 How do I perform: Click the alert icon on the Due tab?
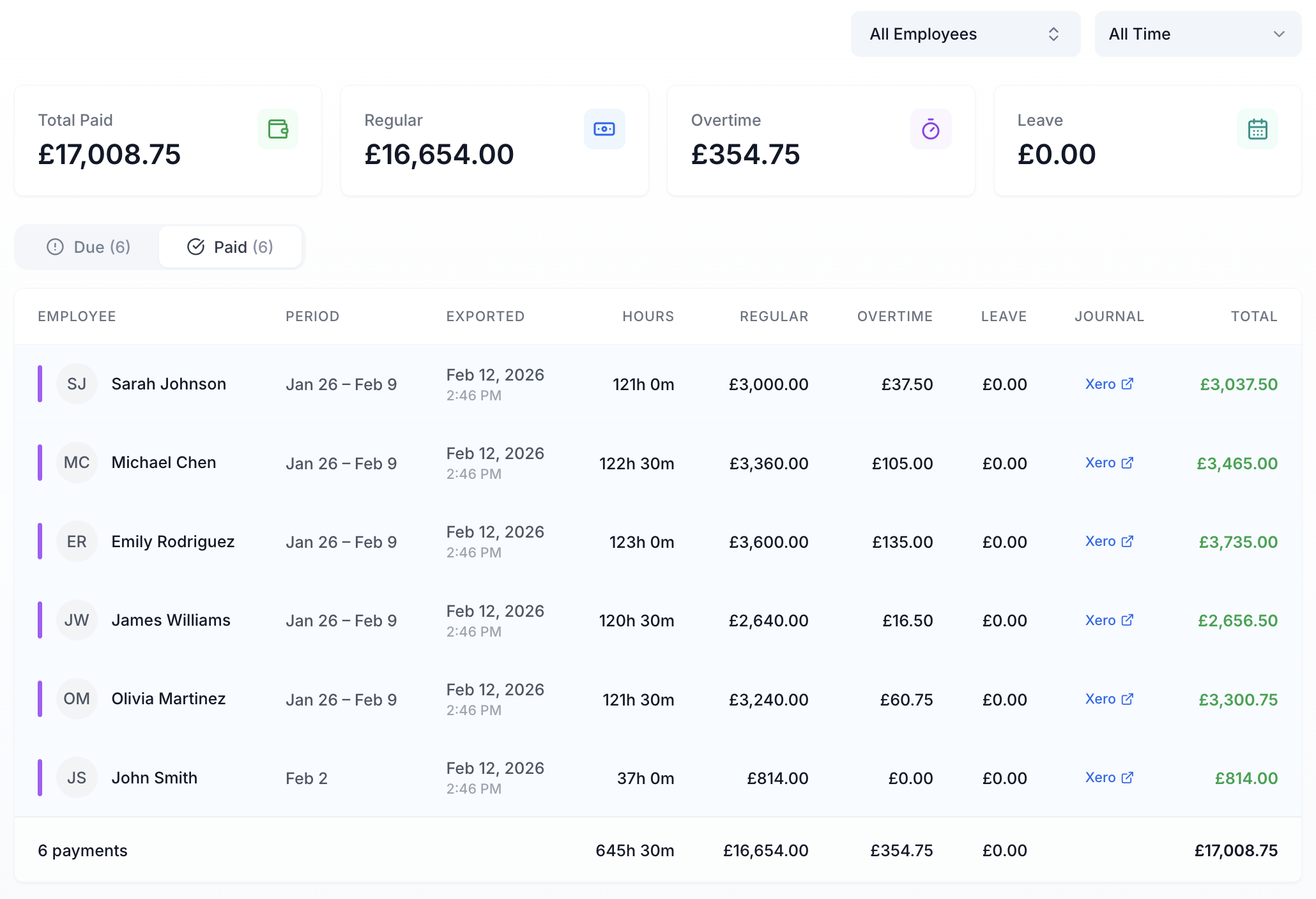(x=55, y=247)
